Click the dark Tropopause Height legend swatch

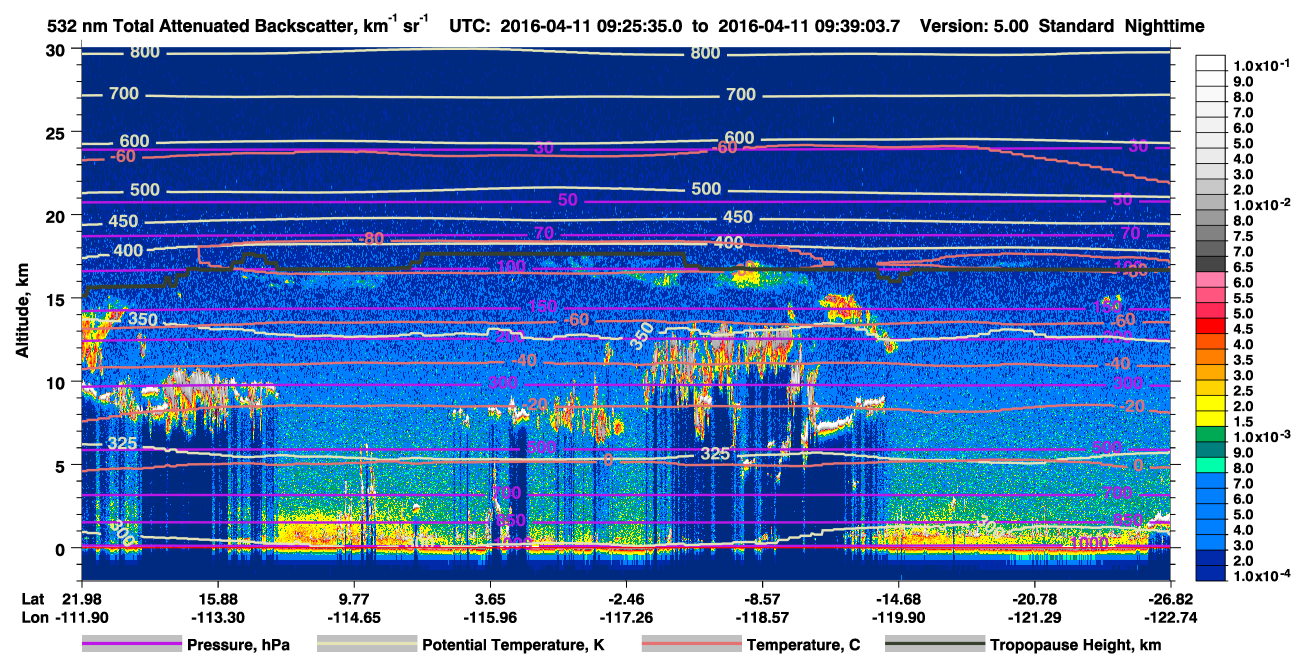pyautogui.click(x=934, y=645)
